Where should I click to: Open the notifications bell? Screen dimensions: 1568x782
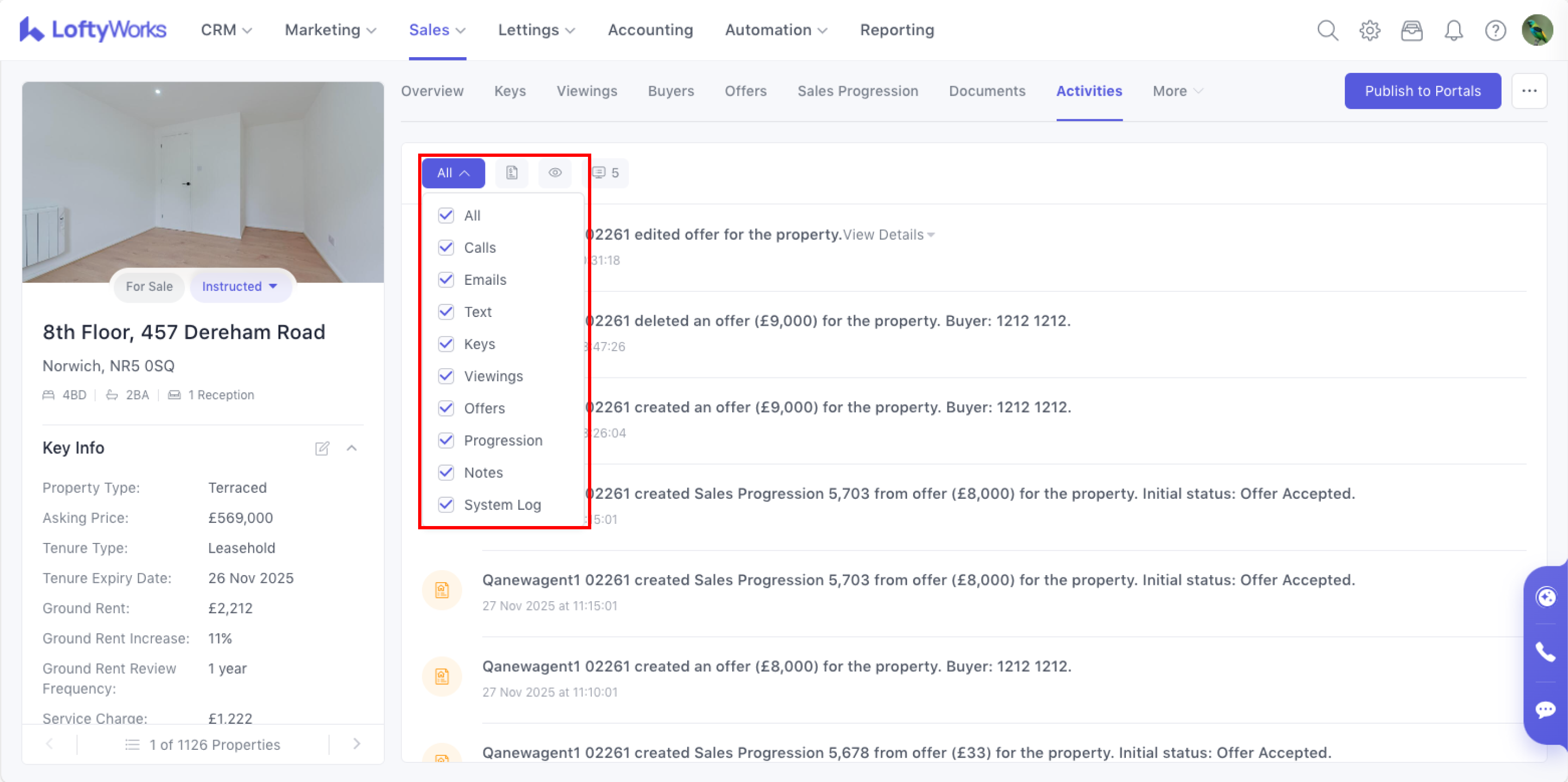click(1454, 30)
